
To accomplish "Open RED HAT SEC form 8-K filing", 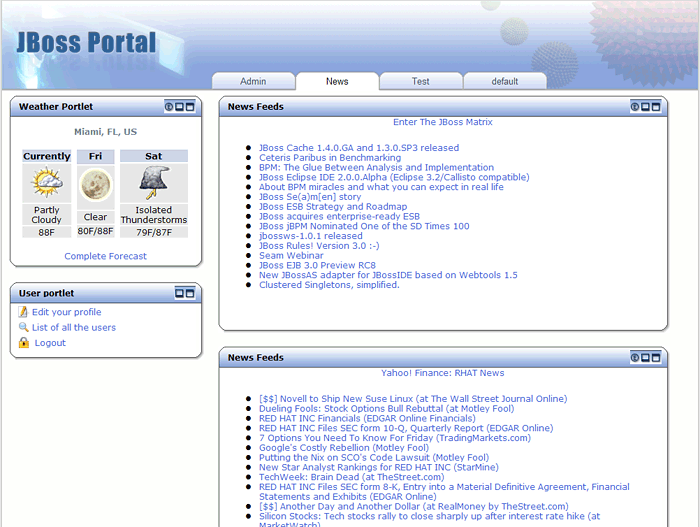I will coord(444,492).
